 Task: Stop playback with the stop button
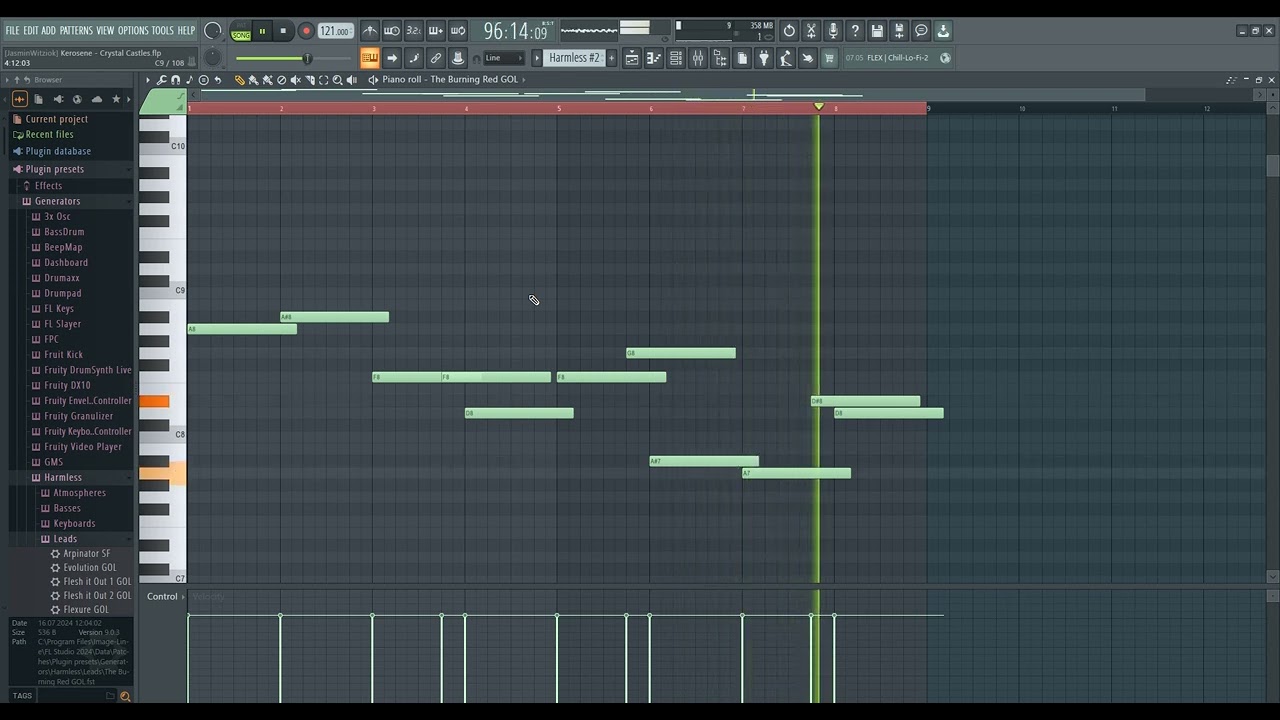[x=283, y=31]
